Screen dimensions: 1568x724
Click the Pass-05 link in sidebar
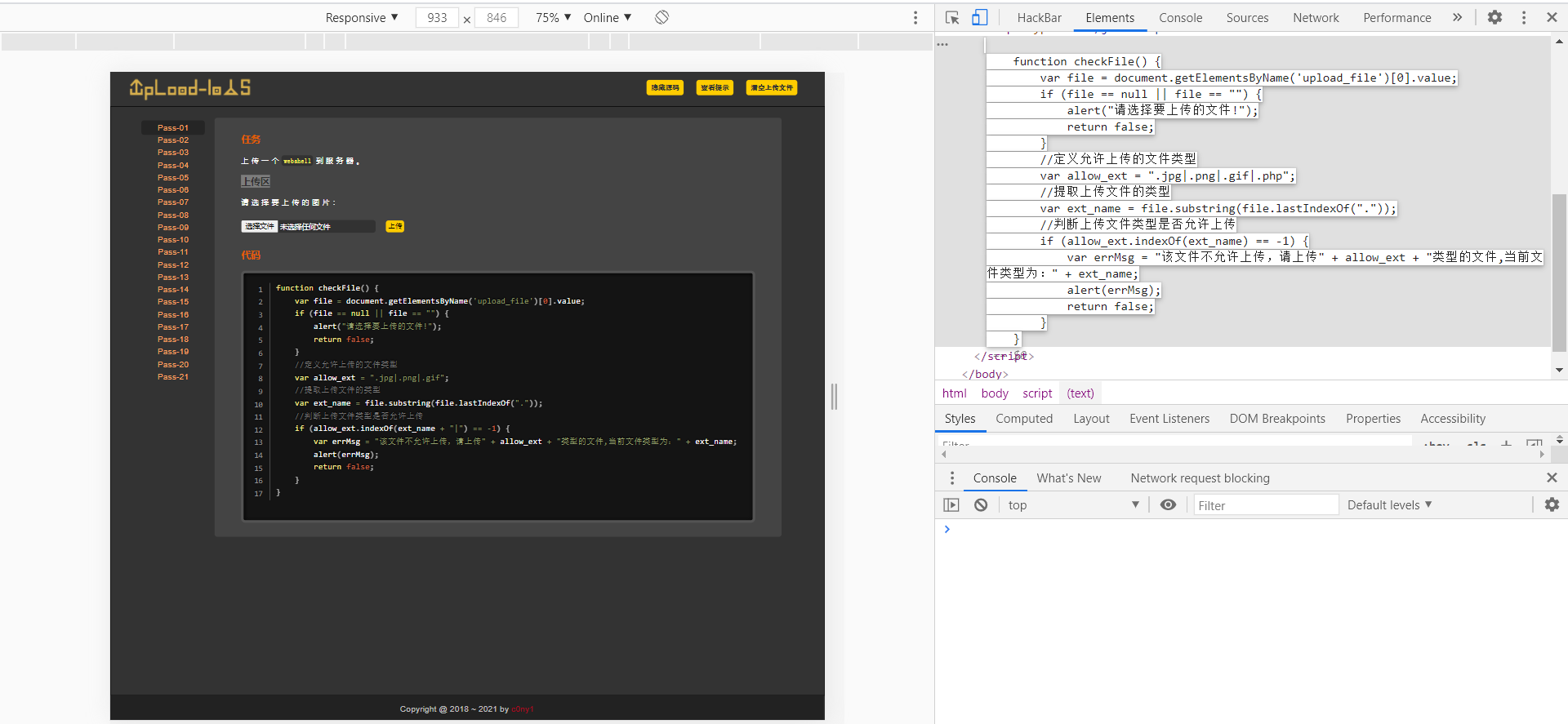point(173,177)
